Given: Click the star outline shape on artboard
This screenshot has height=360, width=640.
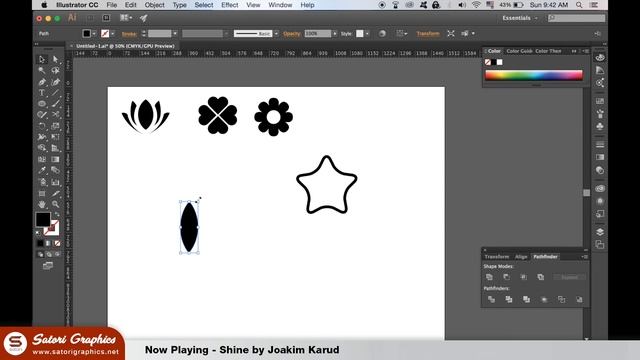Looking at the screenshot, I should coord(327,185).
